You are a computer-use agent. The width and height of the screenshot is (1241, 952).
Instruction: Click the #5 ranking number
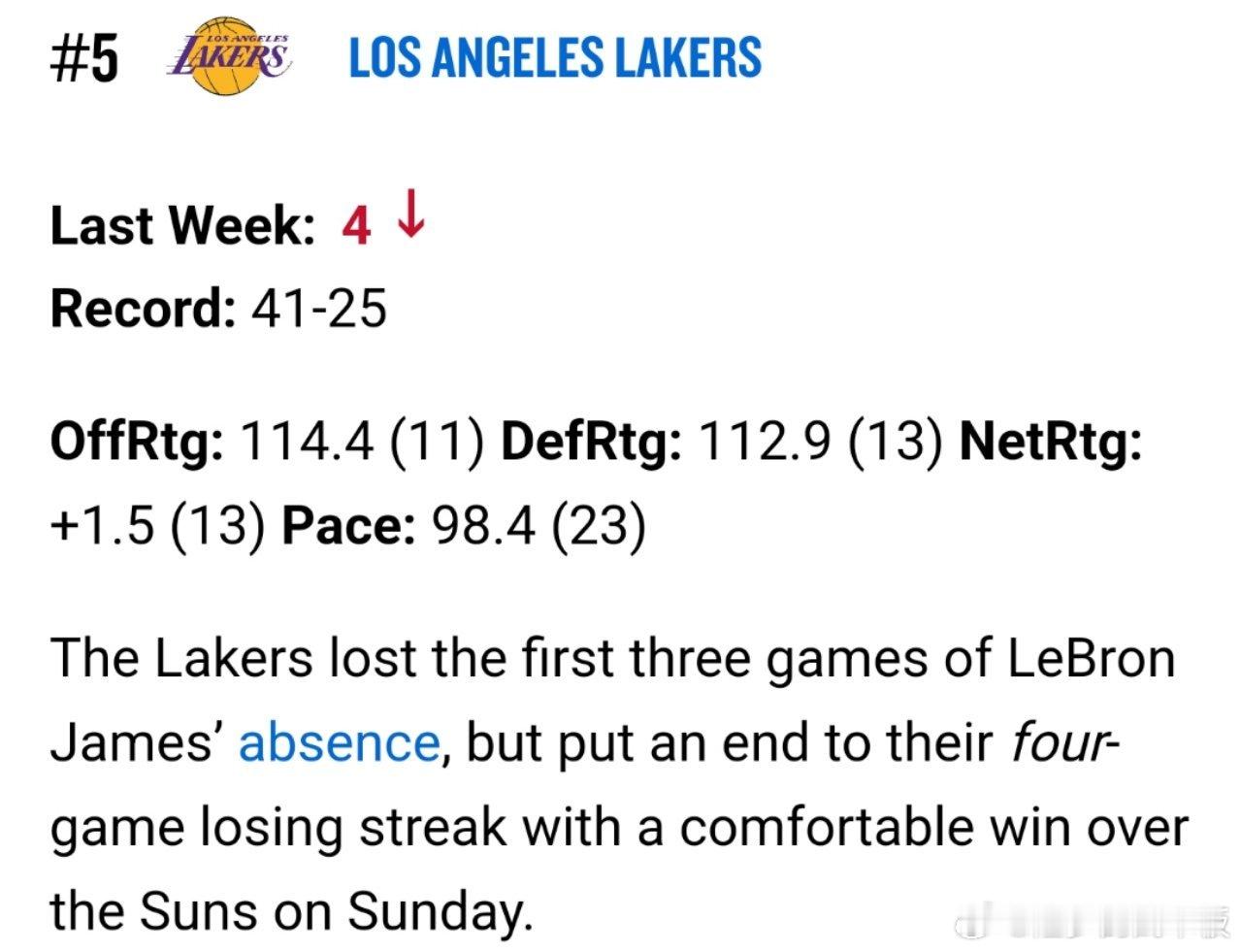pyautogui.click(x=84, y=57)
